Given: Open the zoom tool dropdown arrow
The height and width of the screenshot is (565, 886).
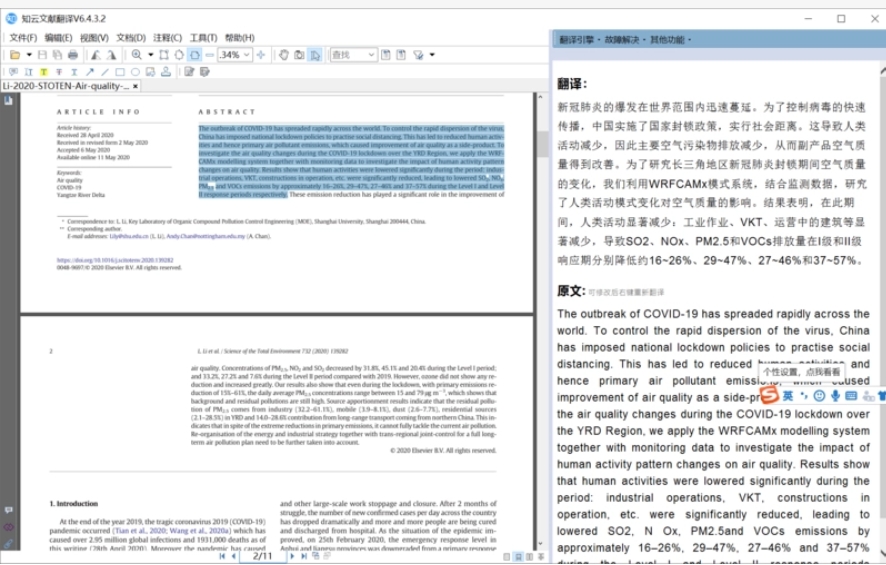Looking at the screenshot, I should pos(150,55).
